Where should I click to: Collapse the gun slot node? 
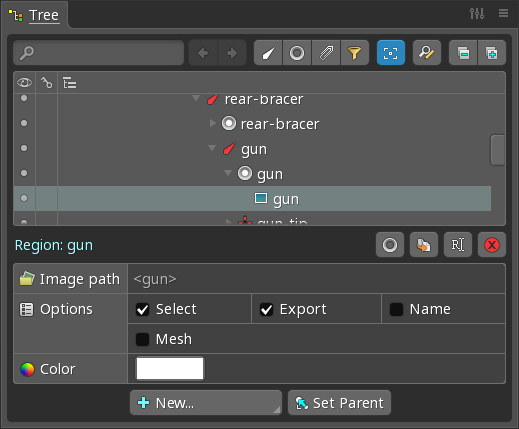[228, 173]
